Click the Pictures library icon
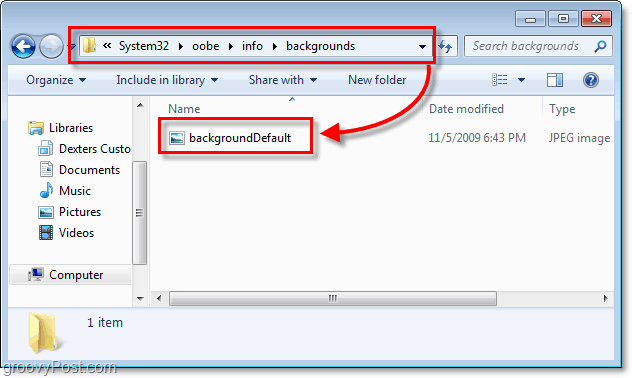This screenshot has height=378, width=632. tap(46, 212)
